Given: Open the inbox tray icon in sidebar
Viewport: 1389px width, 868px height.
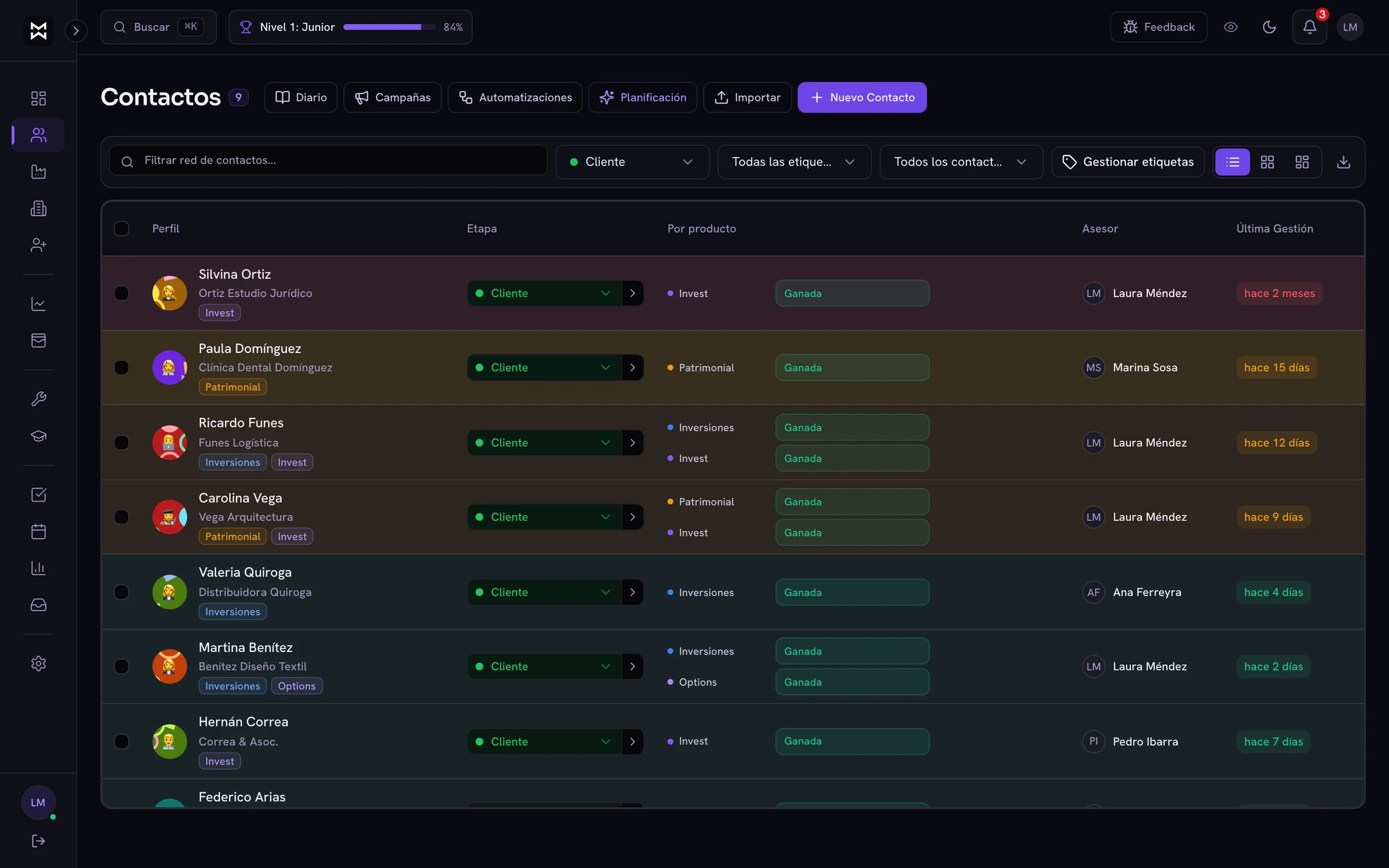Looking at the screenshot, I should [39, 604].
